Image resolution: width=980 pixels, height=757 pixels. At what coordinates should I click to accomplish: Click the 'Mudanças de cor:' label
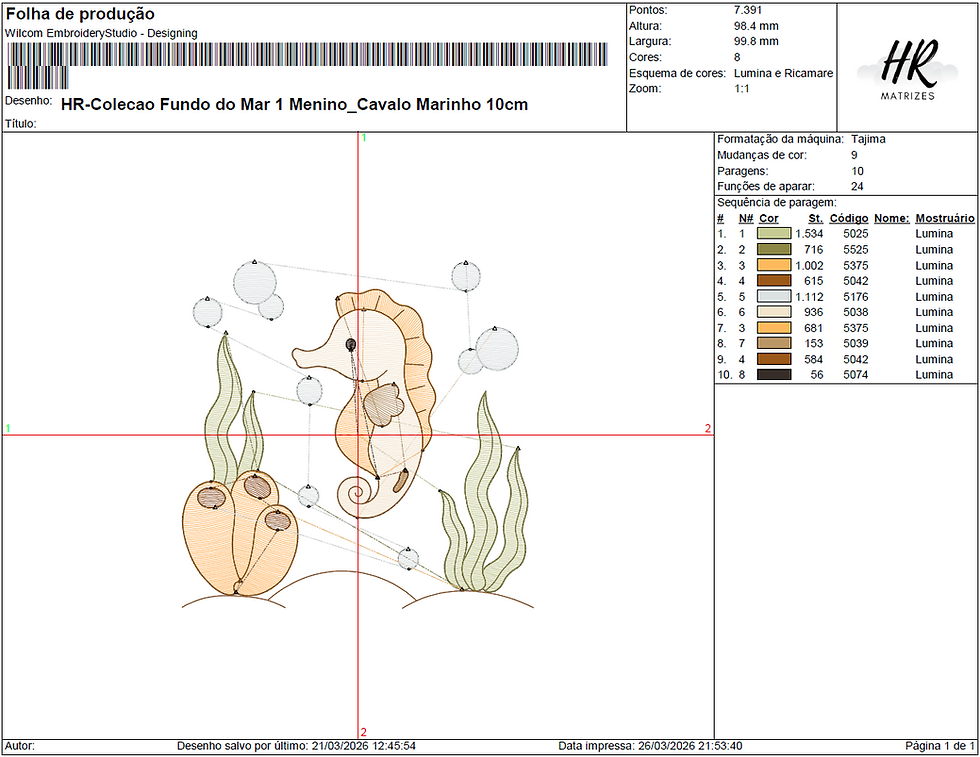[x=762, y=155]
